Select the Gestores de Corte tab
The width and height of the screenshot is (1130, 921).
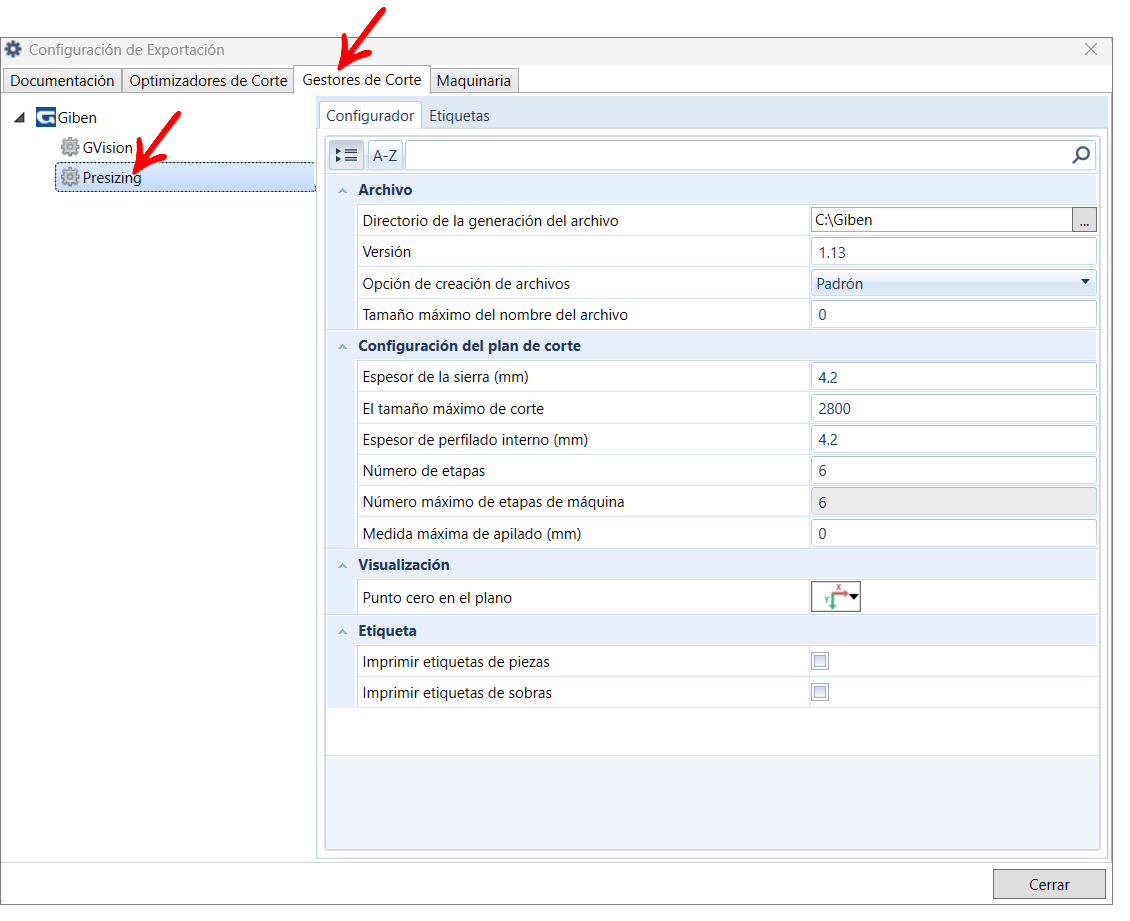pos(362,80)
